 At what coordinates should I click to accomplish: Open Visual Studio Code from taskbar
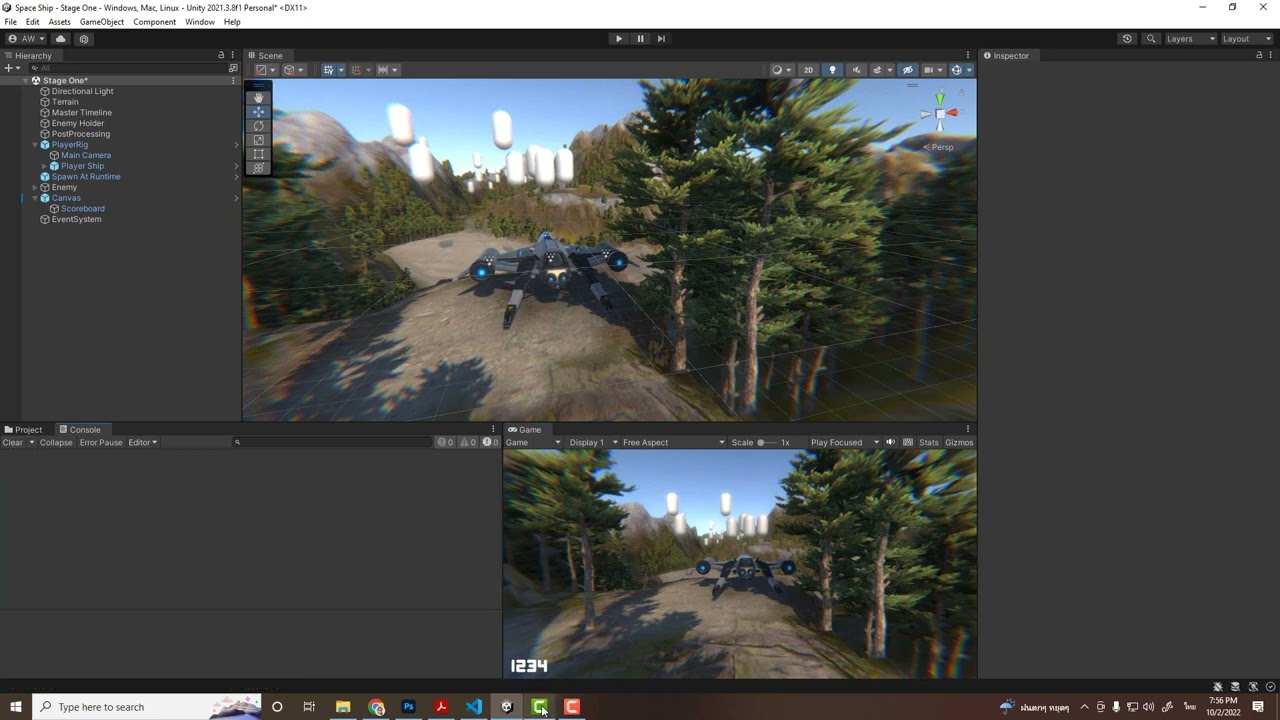pyautogui.click(x=474, y=707)
